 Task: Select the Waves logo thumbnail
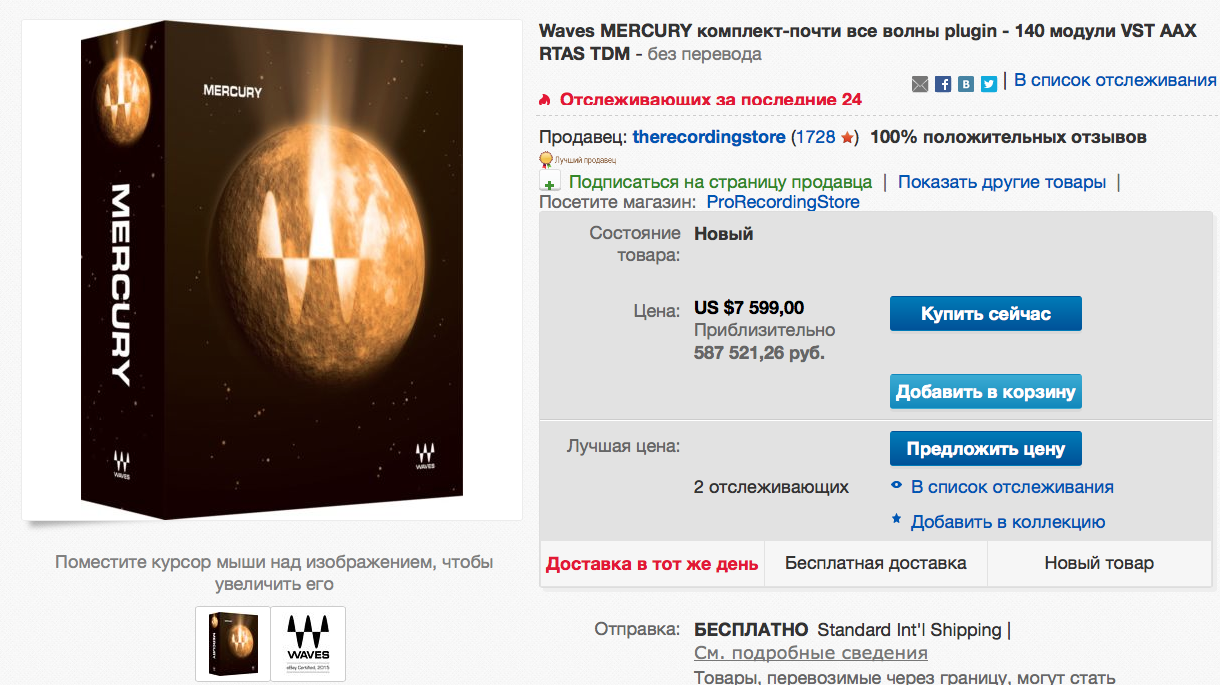pyautogui.click(x=308, y=644)
